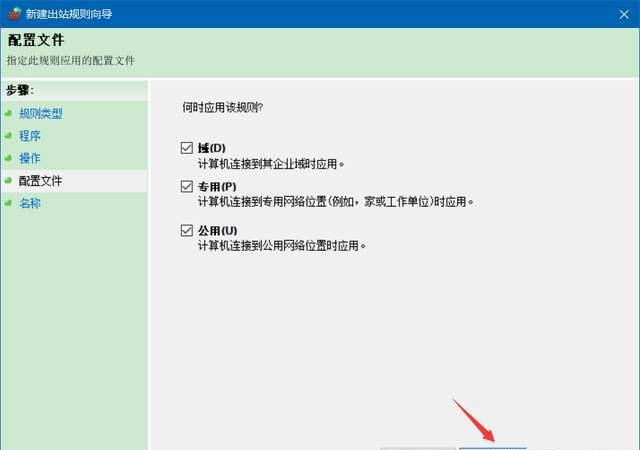Click the 计算机连接到其企业域时应用 description
This screenshot has width=640, height=450.
click(271, 164)
